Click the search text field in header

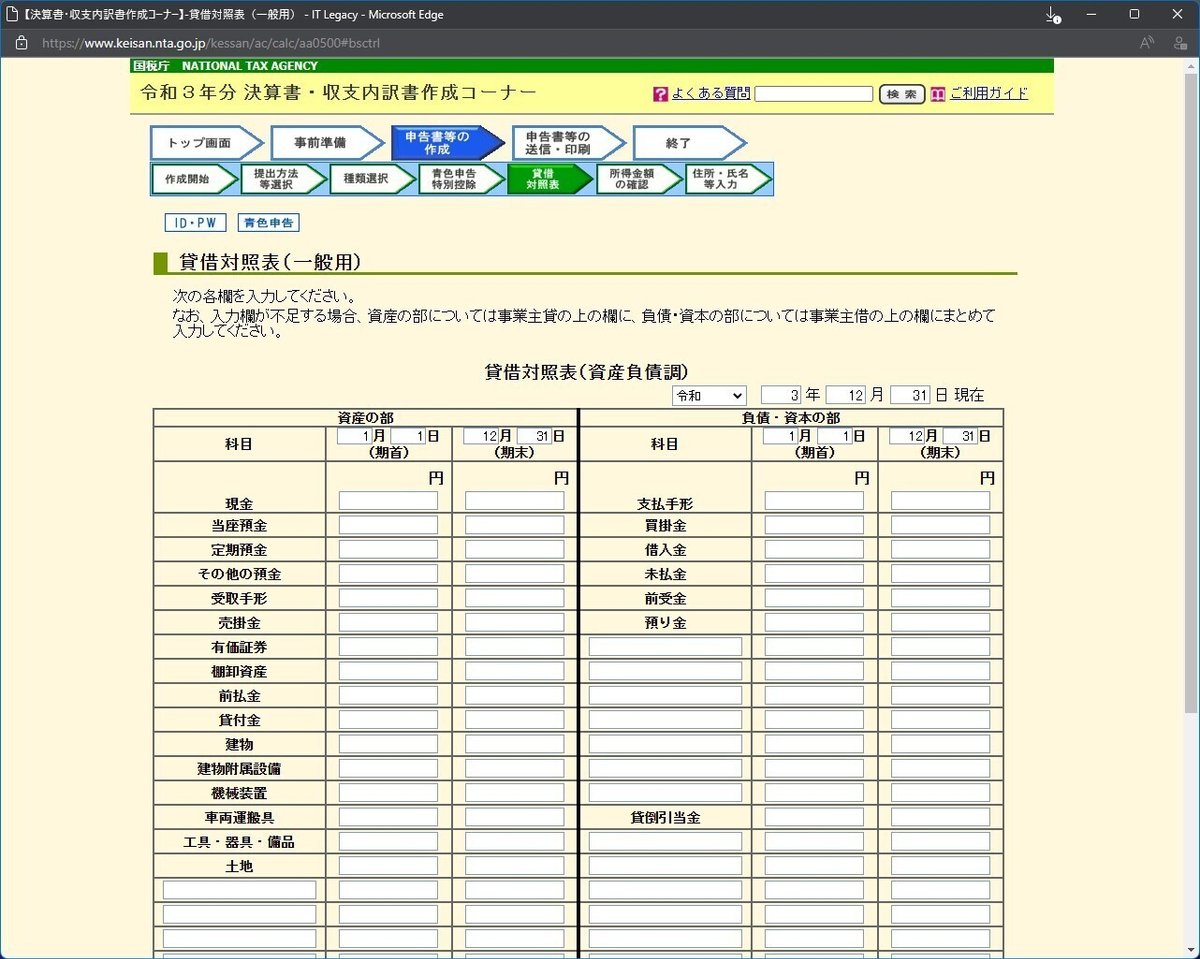pos(814,94)
